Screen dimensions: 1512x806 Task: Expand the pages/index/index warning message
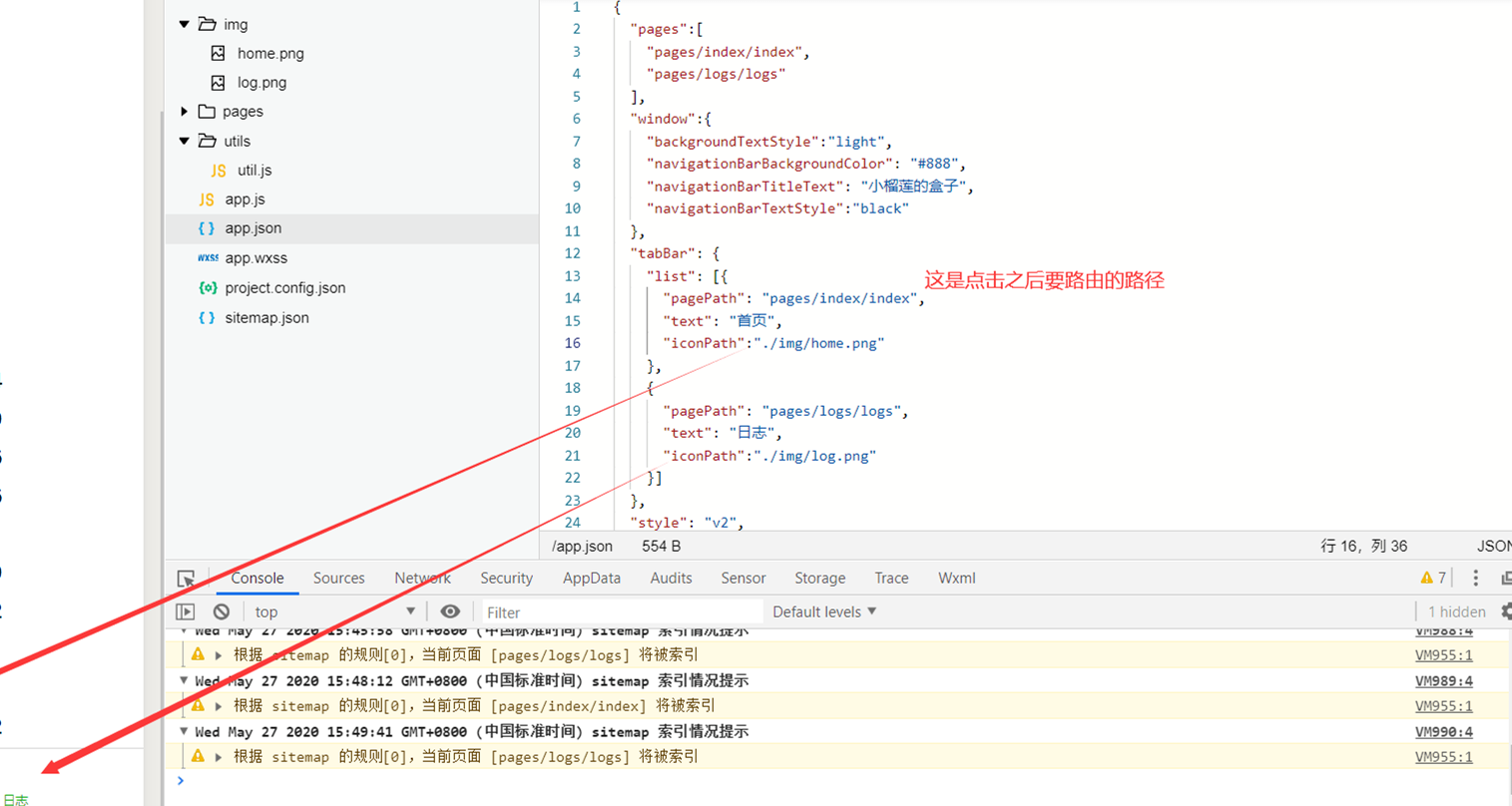tap(218, 706)
